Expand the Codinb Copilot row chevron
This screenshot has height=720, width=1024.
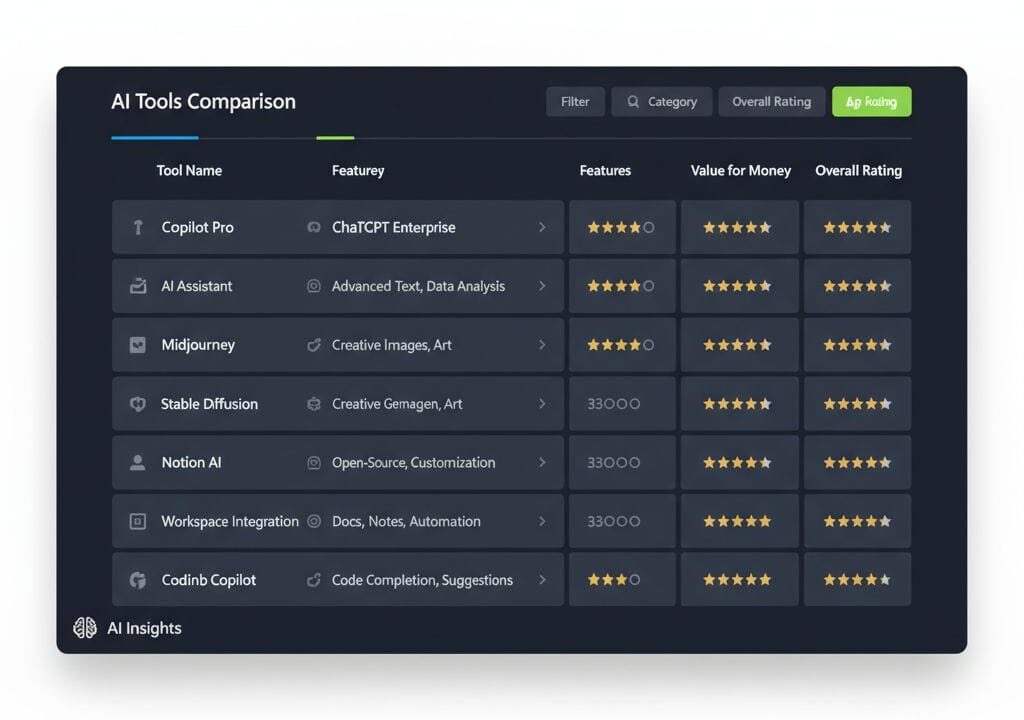[542, 580]
